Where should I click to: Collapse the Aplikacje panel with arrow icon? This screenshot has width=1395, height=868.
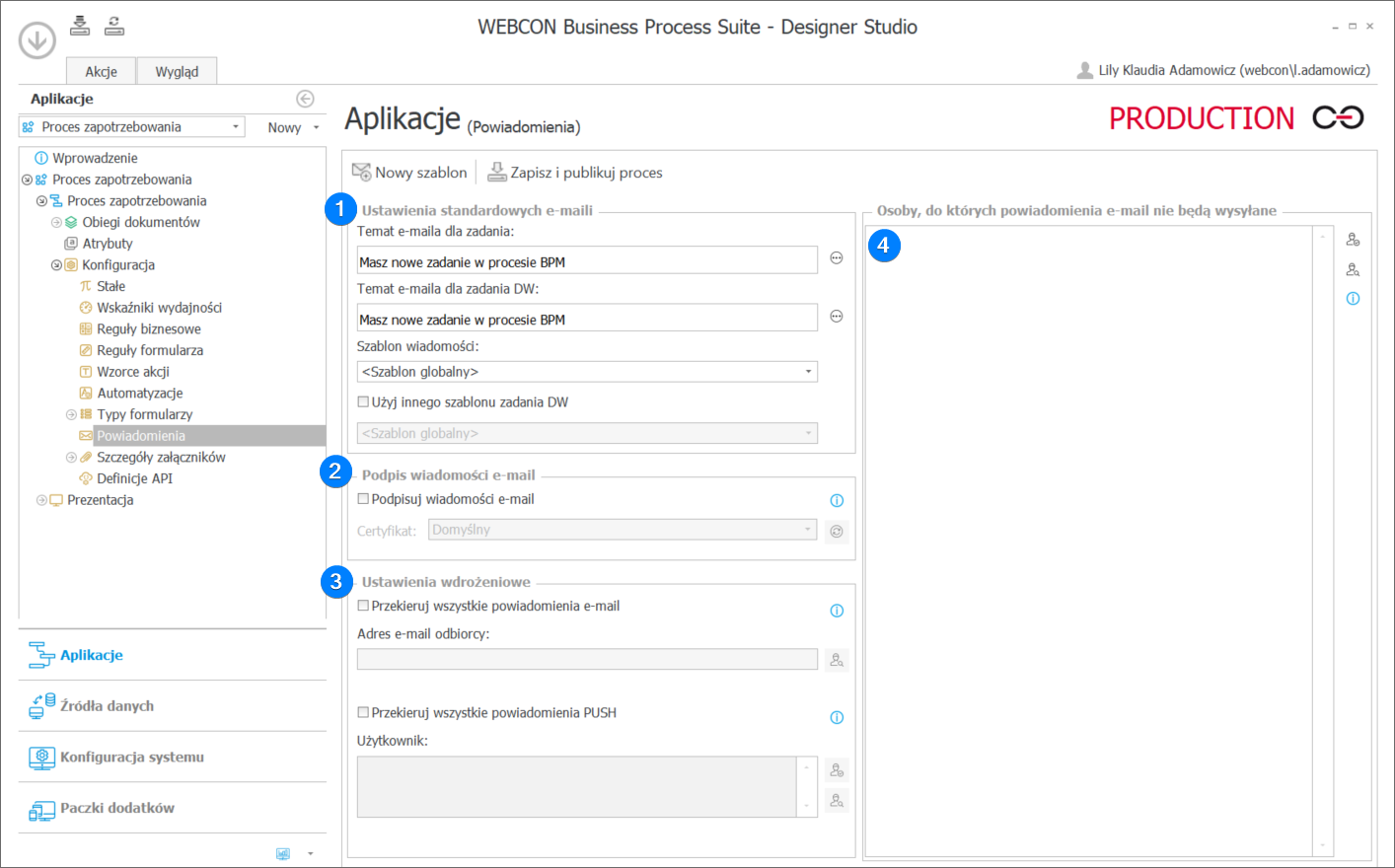point(305,99)
